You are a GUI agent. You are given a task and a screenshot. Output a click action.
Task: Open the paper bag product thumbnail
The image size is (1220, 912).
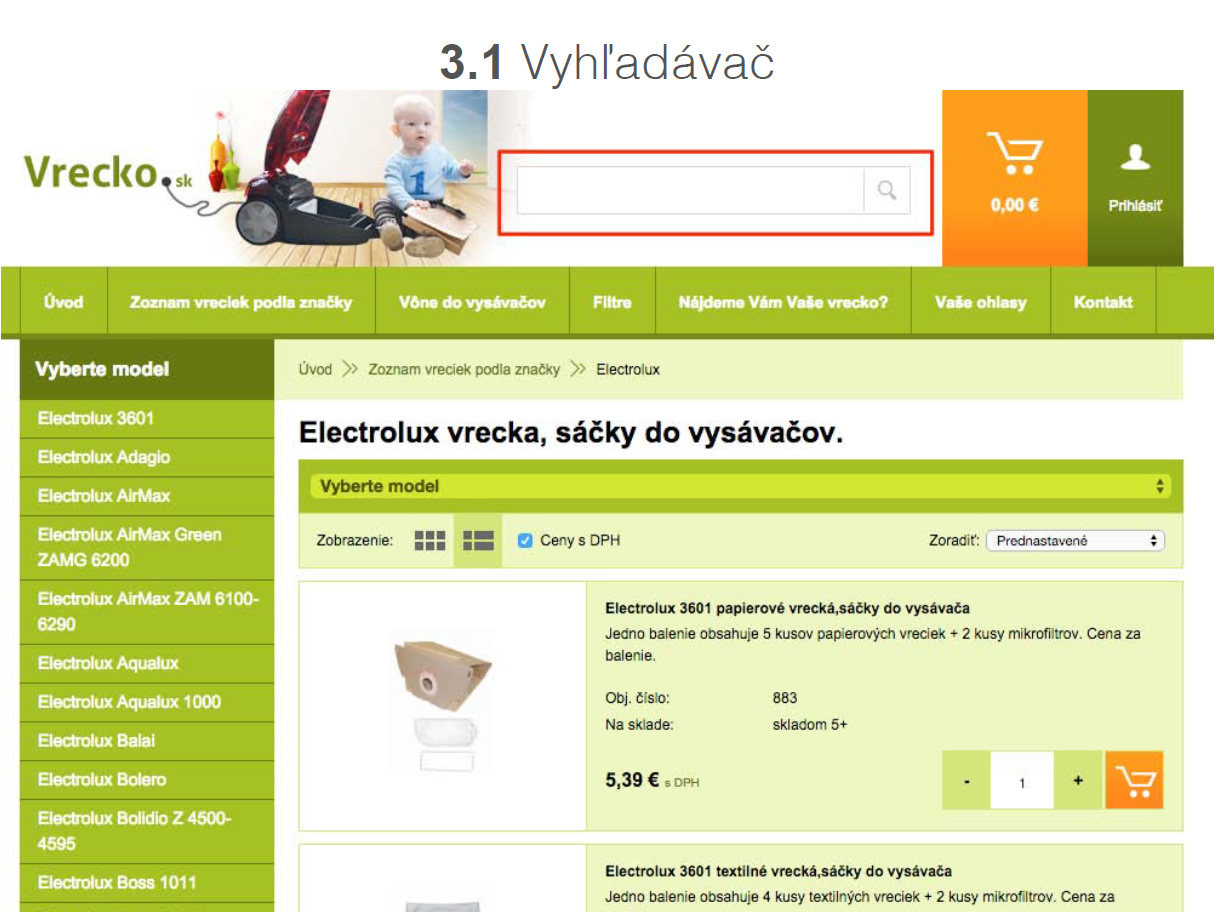click(x=443, y=706)
